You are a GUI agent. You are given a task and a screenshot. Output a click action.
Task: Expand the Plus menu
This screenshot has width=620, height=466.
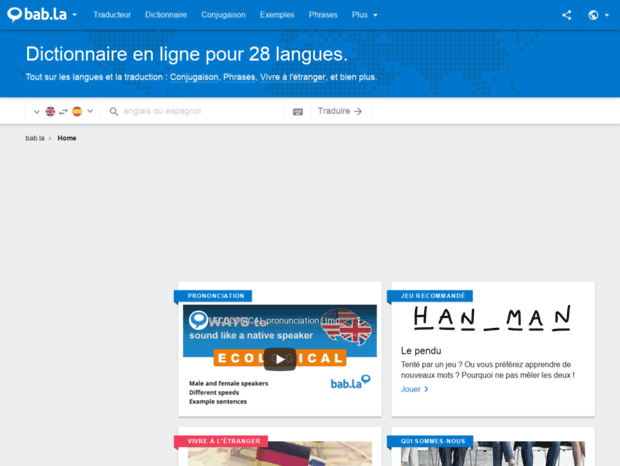(x=365, y=15)
